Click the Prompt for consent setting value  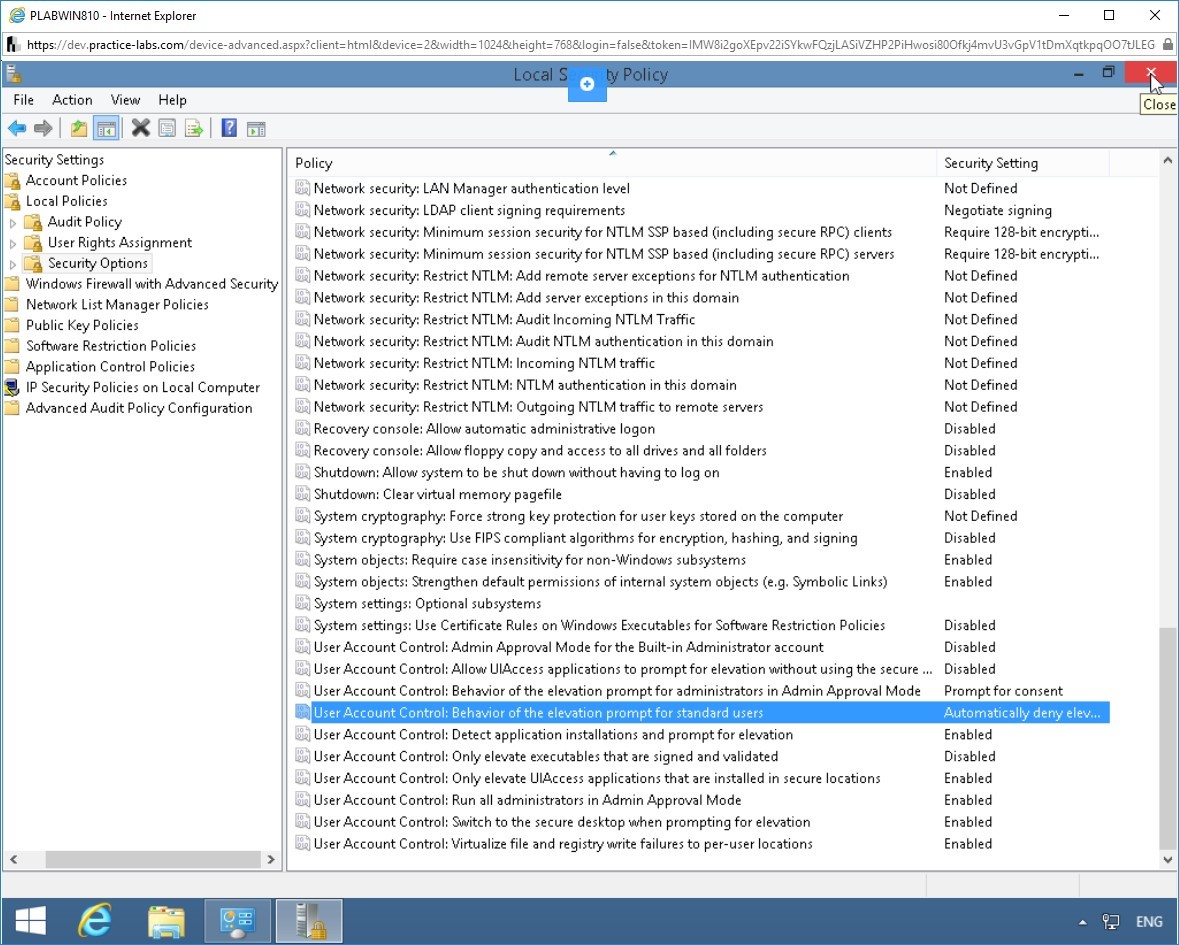click(x=1003, y=691)
